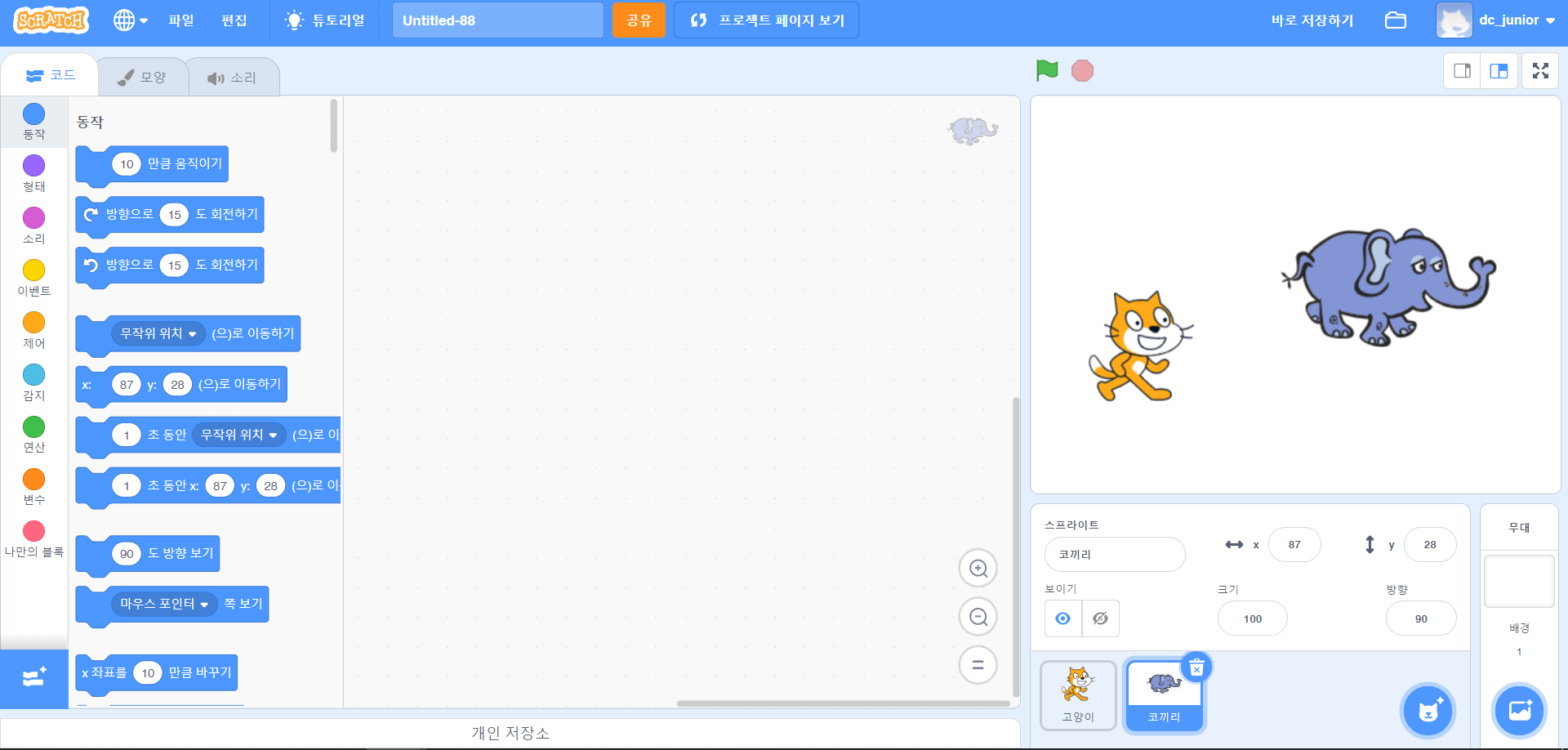
Task: Click choose a sprite button
Action: coord(1428,711)
